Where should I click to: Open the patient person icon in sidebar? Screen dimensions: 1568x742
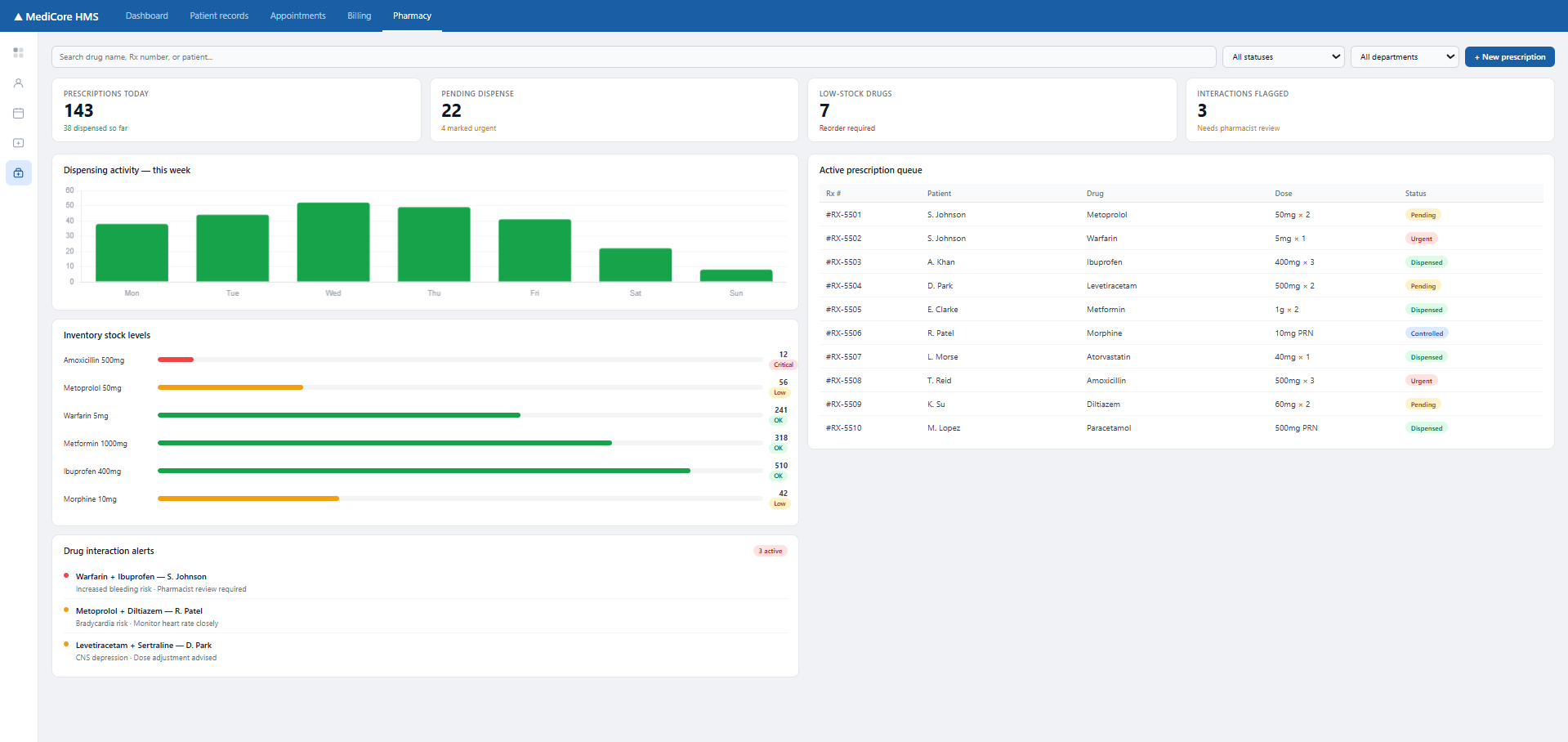[x=18, y=83]
